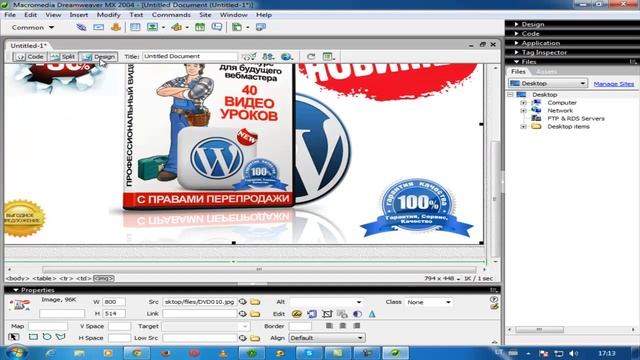640x360 pixels.
Task: Open the Align dropdown showing Default
Action: (327, 338)
